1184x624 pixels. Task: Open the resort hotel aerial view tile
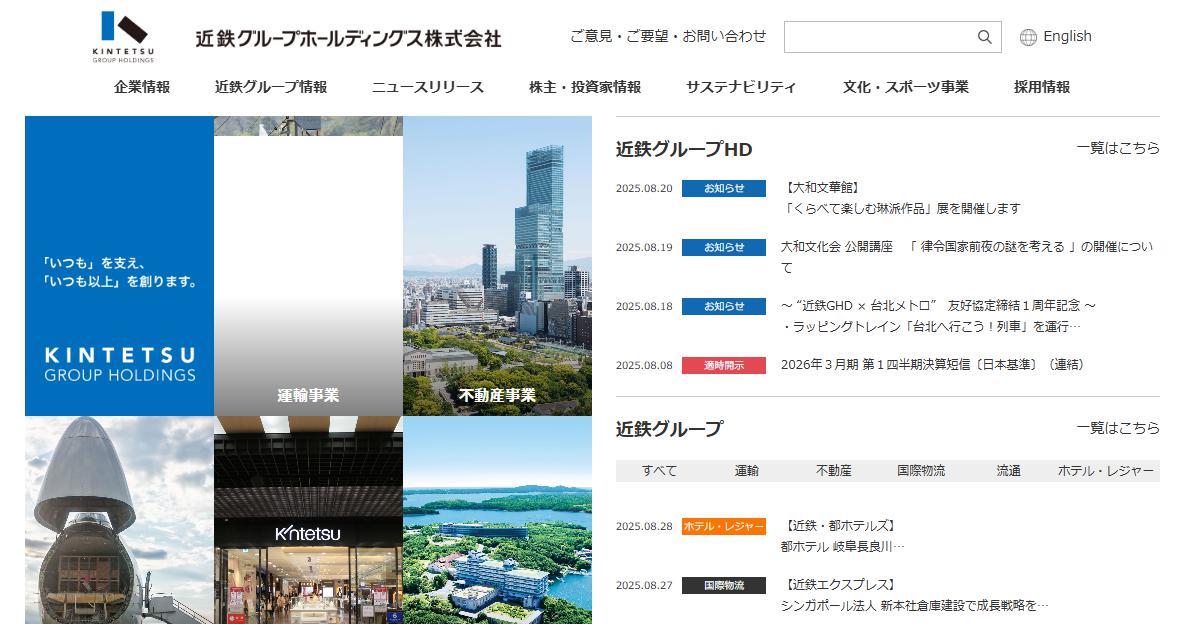[498, 521]
